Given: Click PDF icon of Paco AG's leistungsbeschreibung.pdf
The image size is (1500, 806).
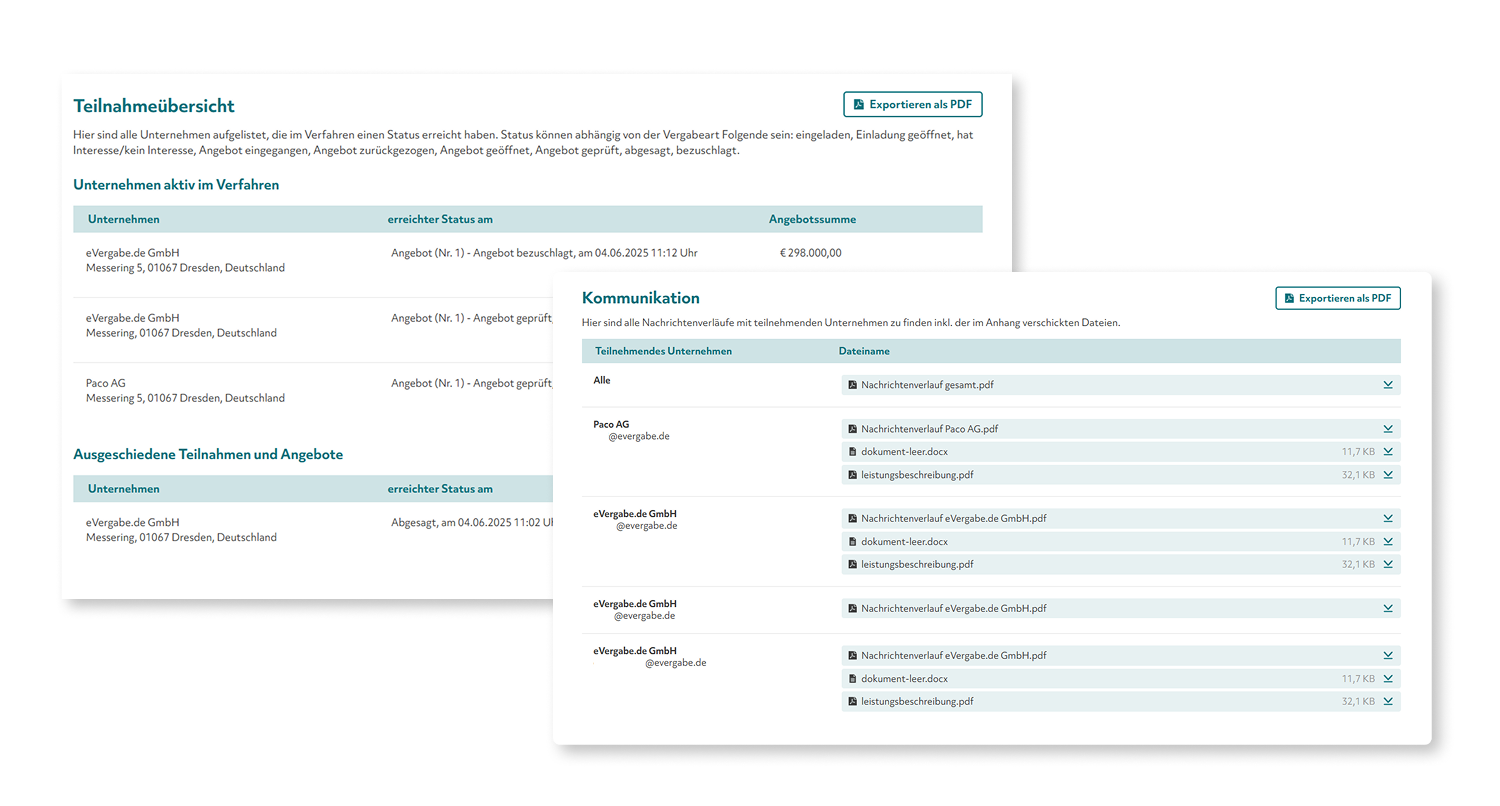Looking at the screenshot, I should pyautogui.click(x=853, y=475).
